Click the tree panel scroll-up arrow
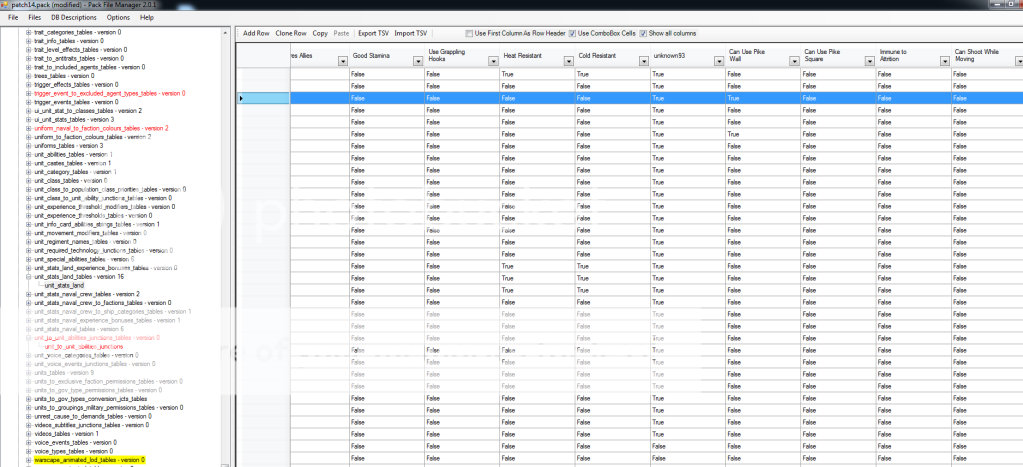 (226, 30)
